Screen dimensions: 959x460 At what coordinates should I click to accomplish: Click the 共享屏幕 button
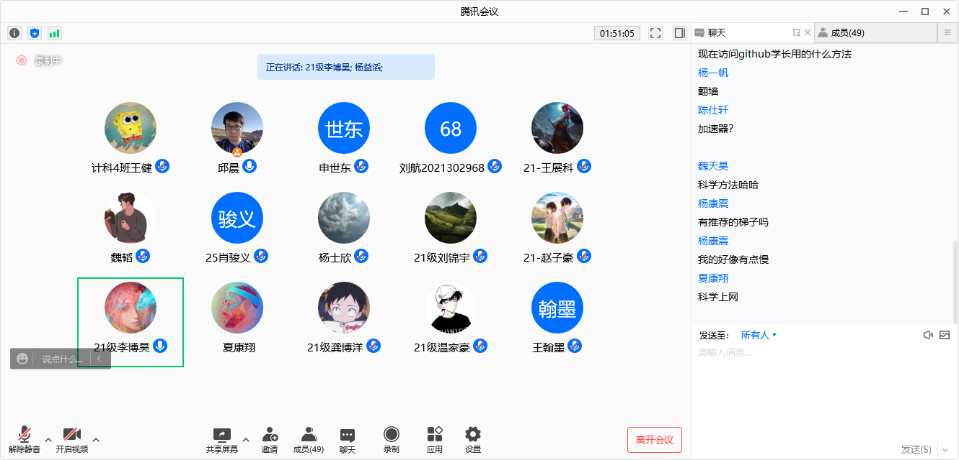click(221, 438)
